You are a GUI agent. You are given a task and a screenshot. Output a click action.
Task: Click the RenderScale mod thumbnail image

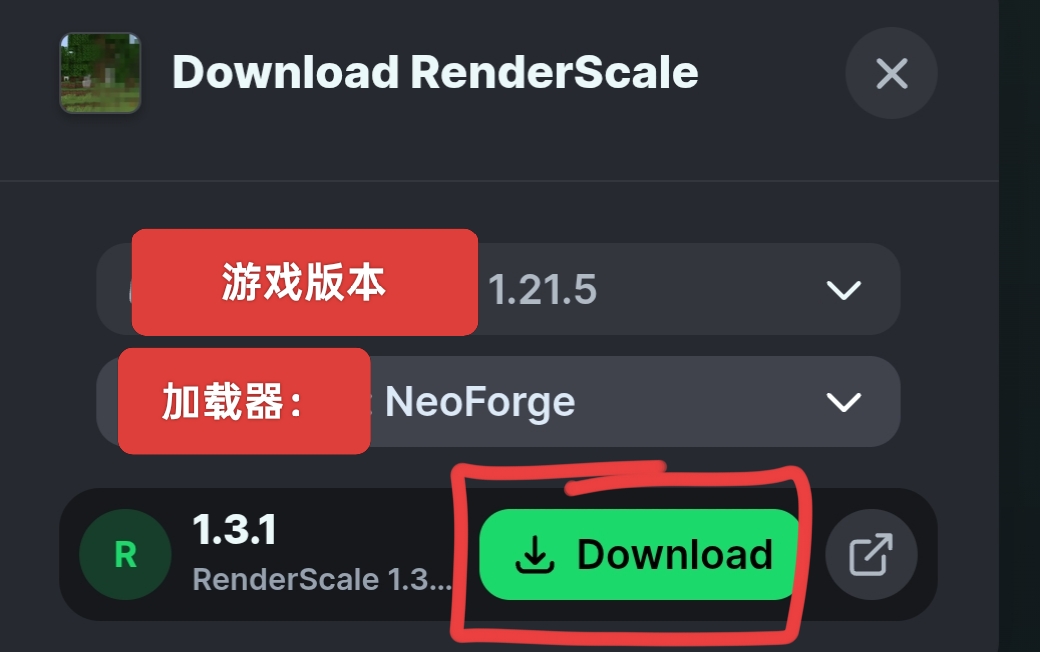pyautogui.click(x=100, y=73)
